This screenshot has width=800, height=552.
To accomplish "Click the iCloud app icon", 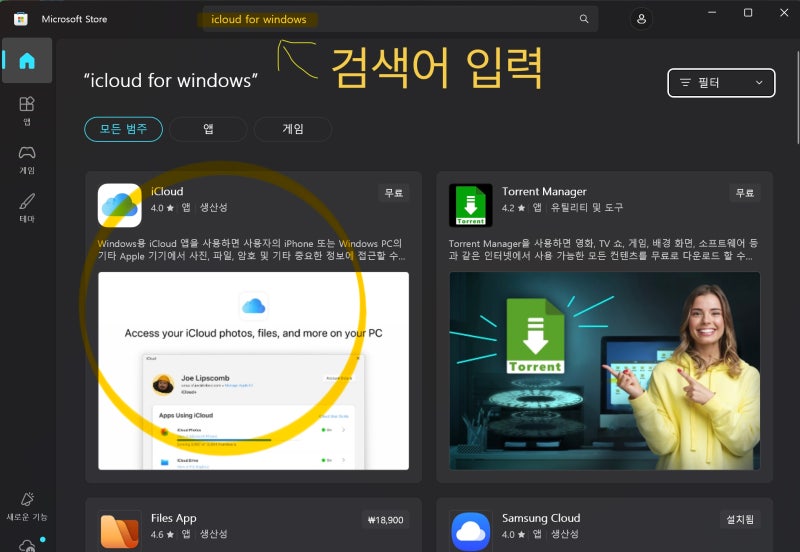I will (x=119, y=205).
